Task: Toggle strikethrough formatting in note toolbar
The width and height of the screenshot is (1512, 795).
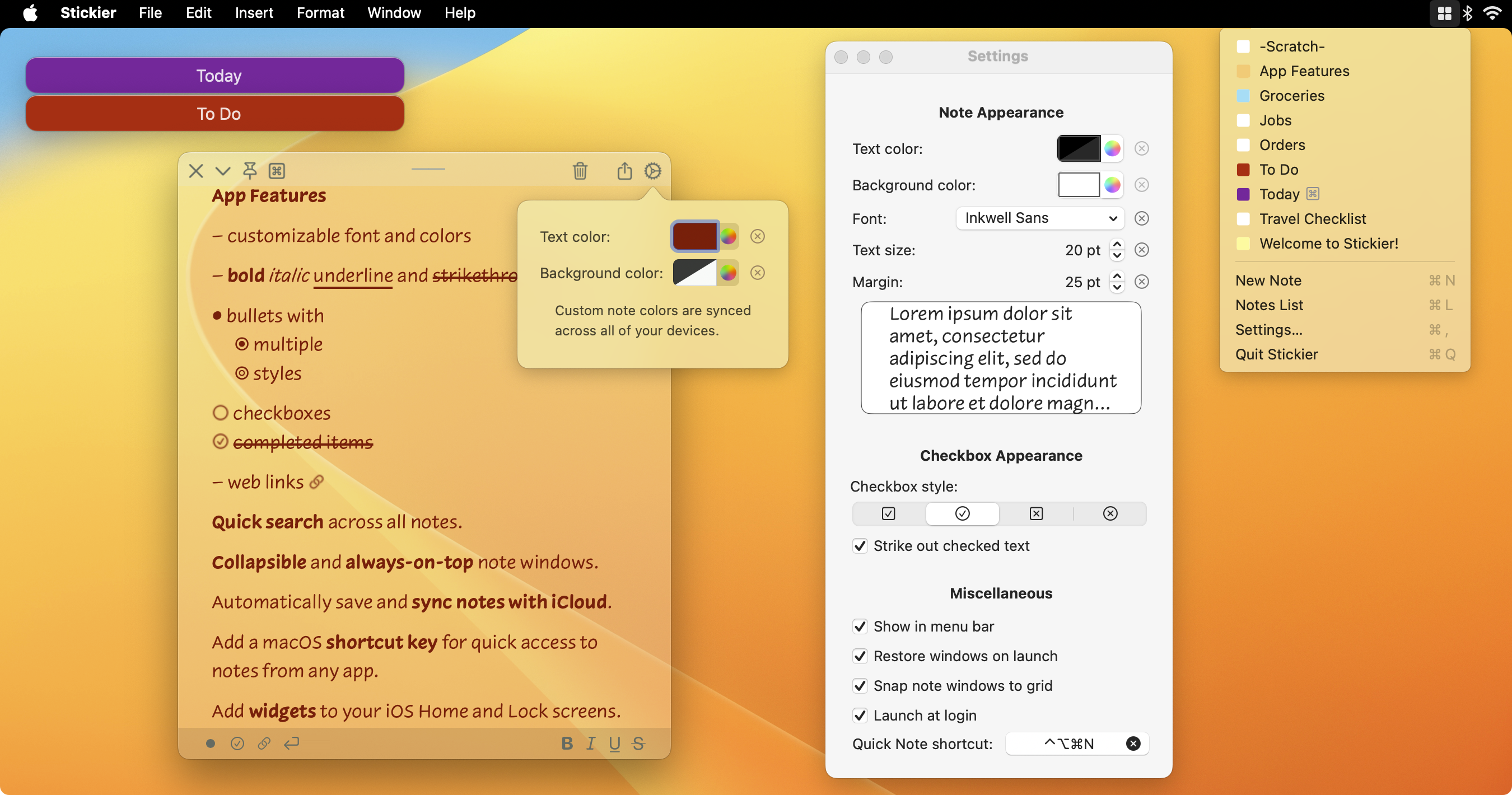Action: click(x=638, y=743)
